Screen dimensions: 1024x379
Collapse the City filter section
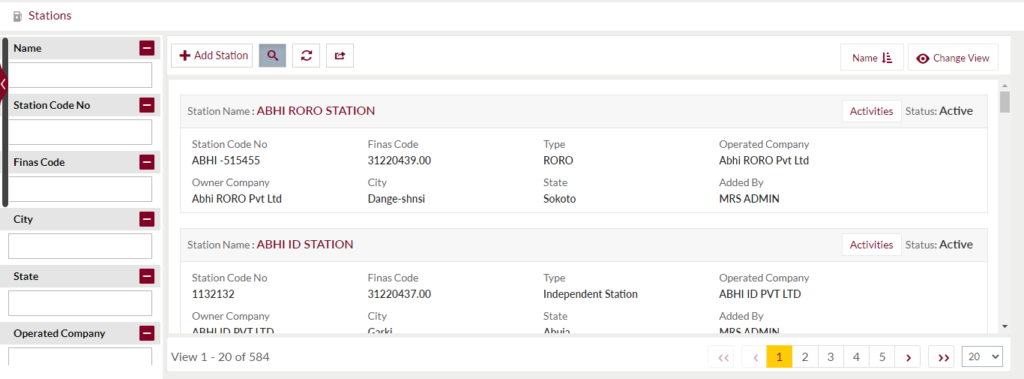(x=147, y=220)
